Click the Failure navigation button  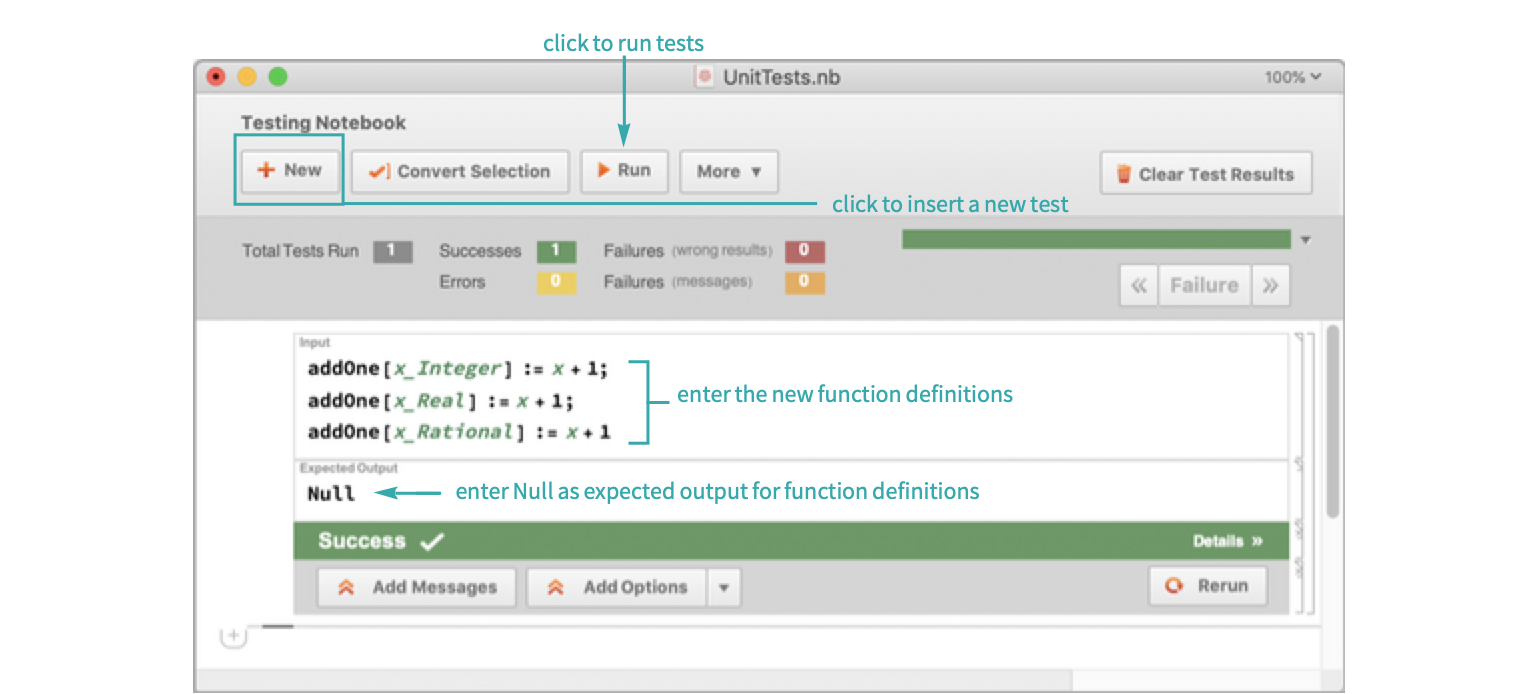click(x=1204, y=286)
